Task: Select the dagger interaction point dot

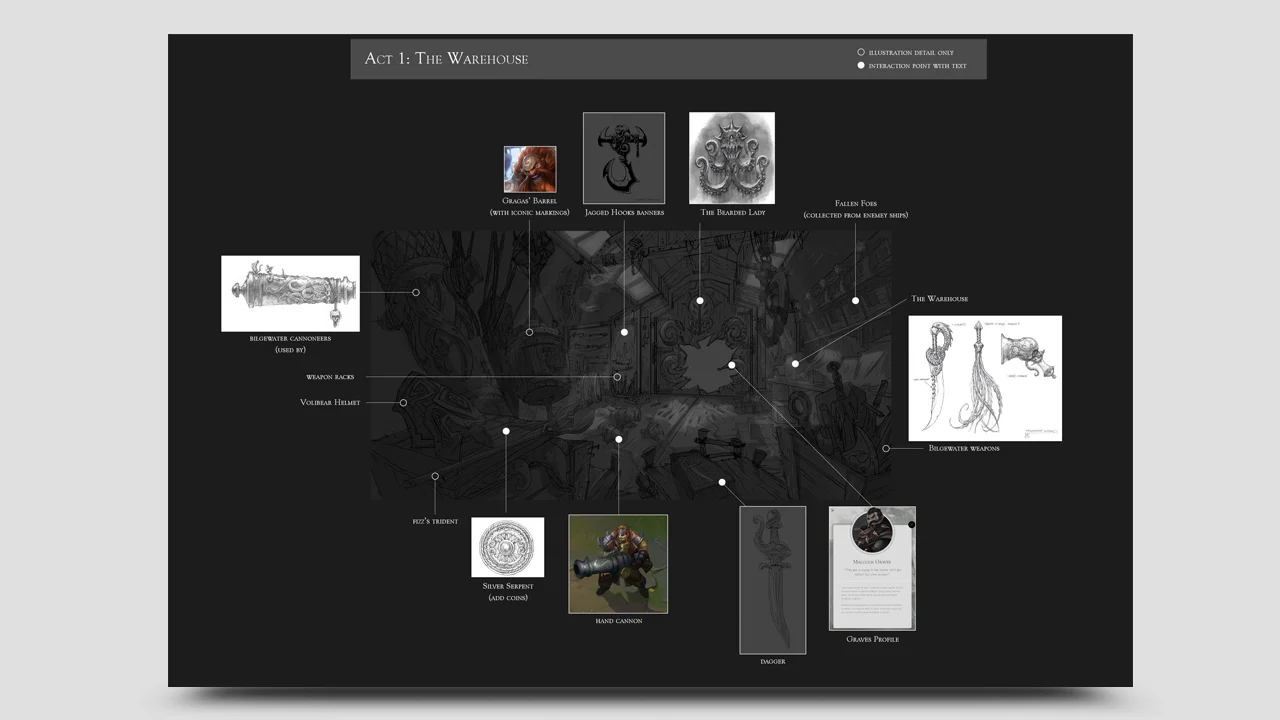Action: click(722, 482)
